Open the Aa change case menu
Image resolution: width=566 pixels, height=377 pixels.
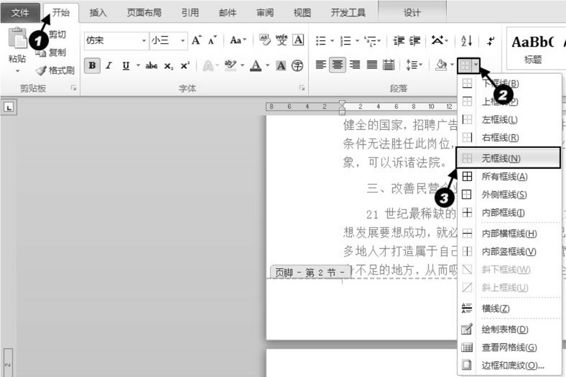238,40
